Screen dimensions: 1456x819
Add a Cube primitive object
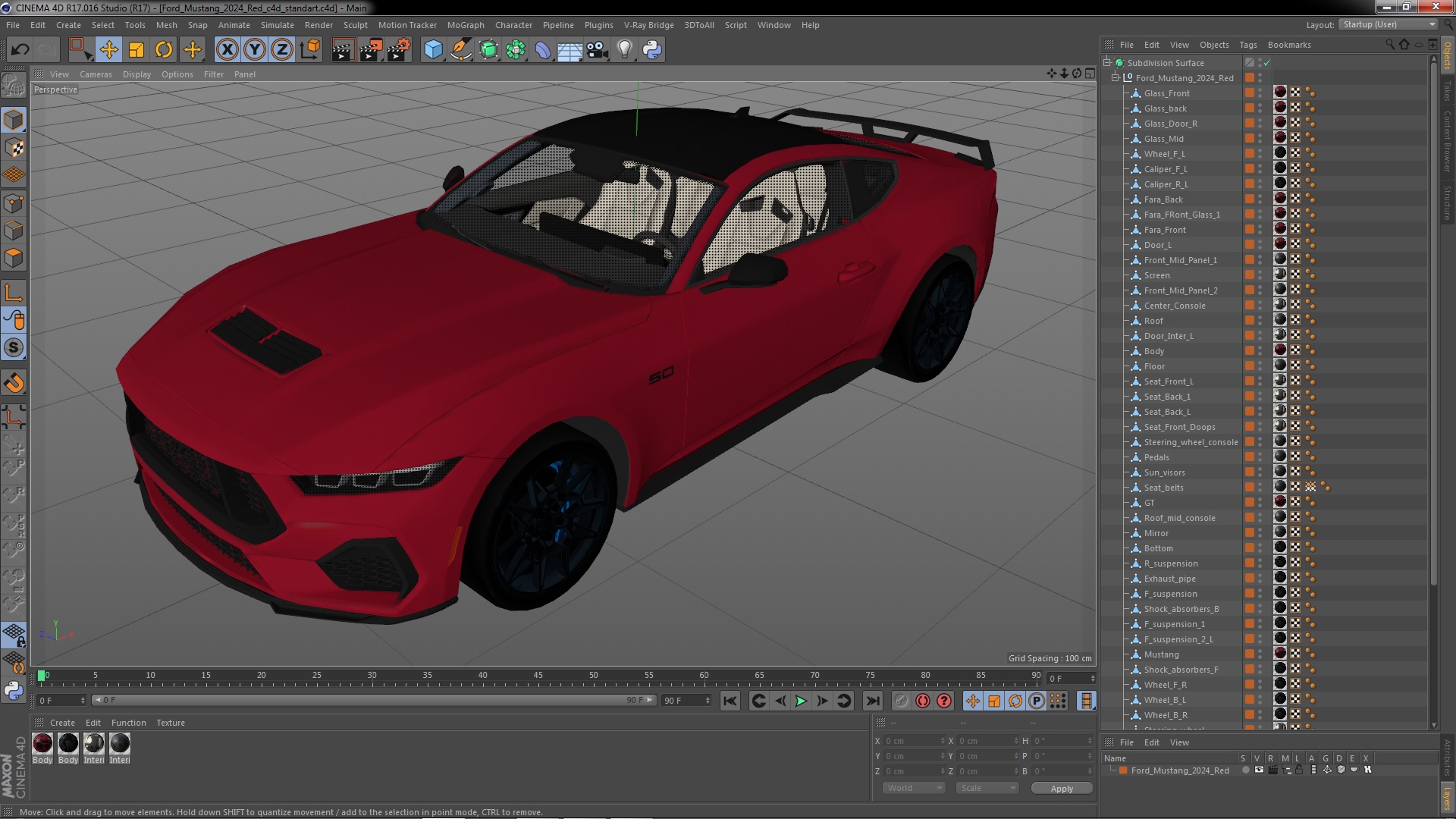click(433, 50)
